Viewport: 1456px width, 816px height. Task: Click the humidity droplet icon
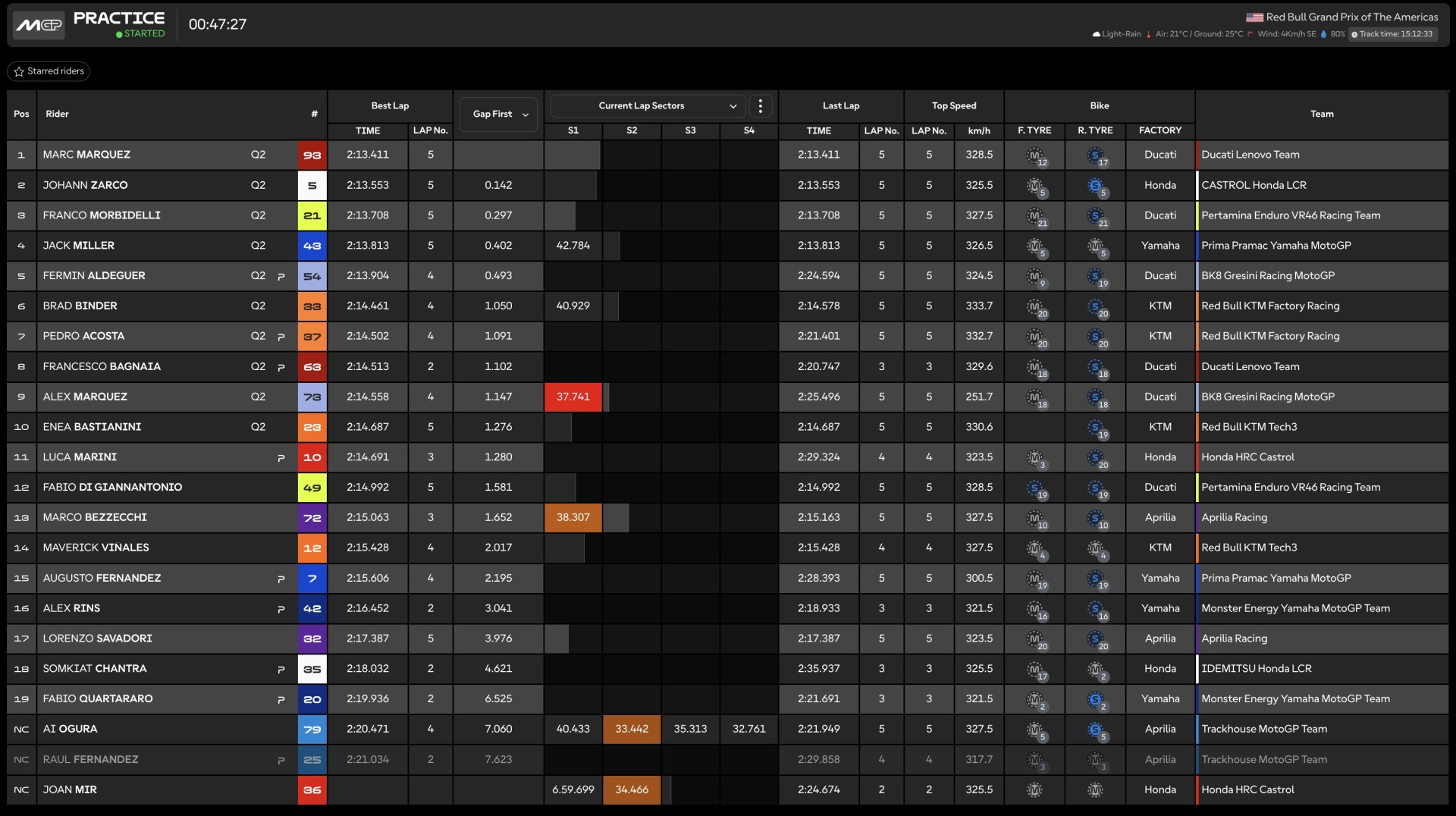(x=1324, y=34)
